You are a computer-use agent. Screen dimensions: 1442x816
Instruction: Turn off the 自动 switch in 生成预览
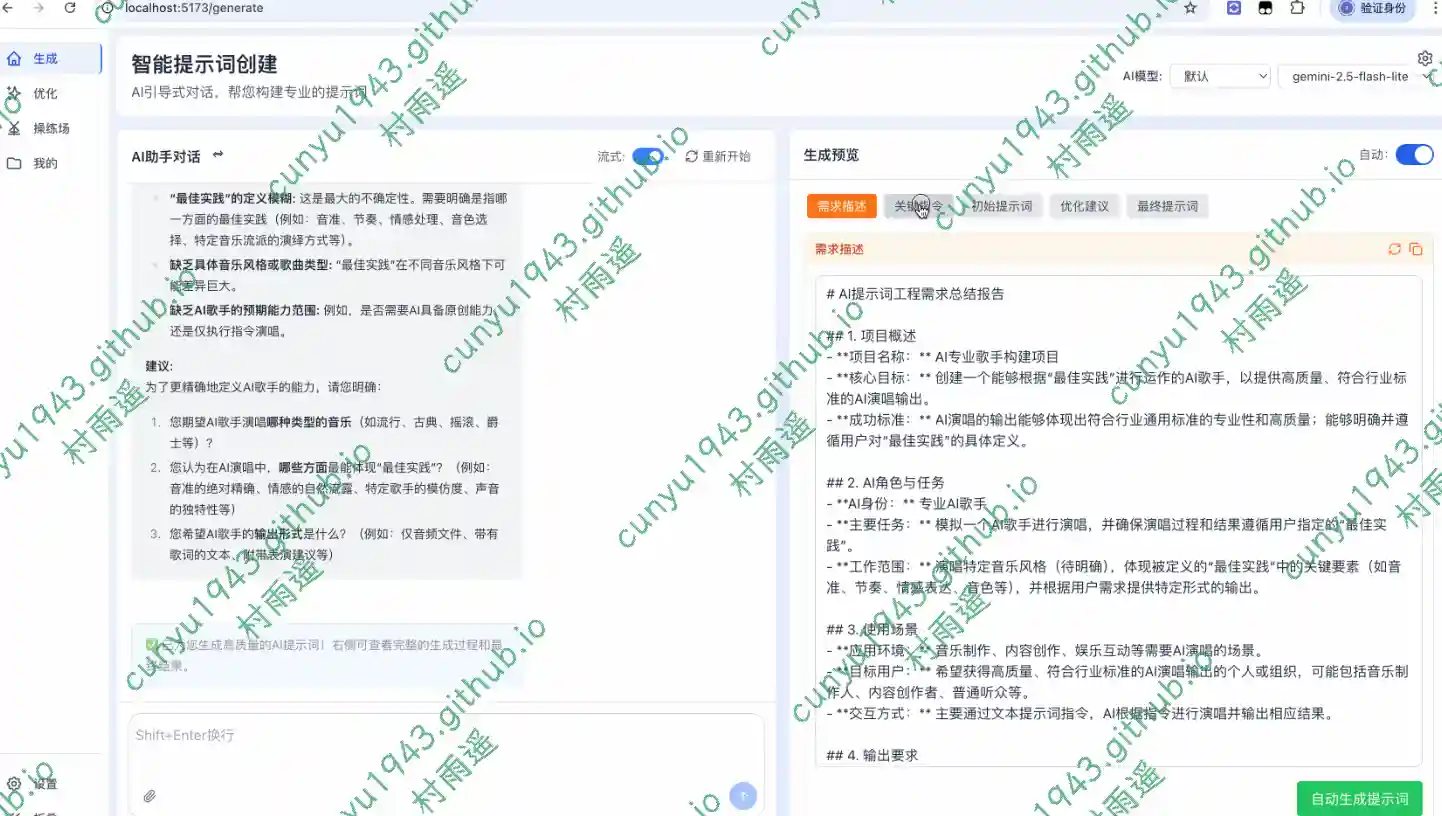1414,154
